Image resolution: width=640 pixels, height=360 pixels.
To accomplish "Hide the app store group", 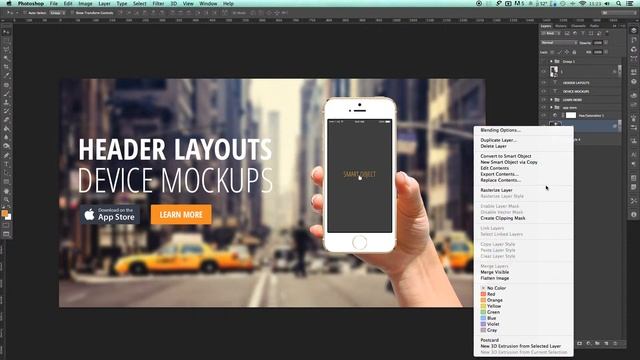I will pyautogui.click(x=544, y=108).
